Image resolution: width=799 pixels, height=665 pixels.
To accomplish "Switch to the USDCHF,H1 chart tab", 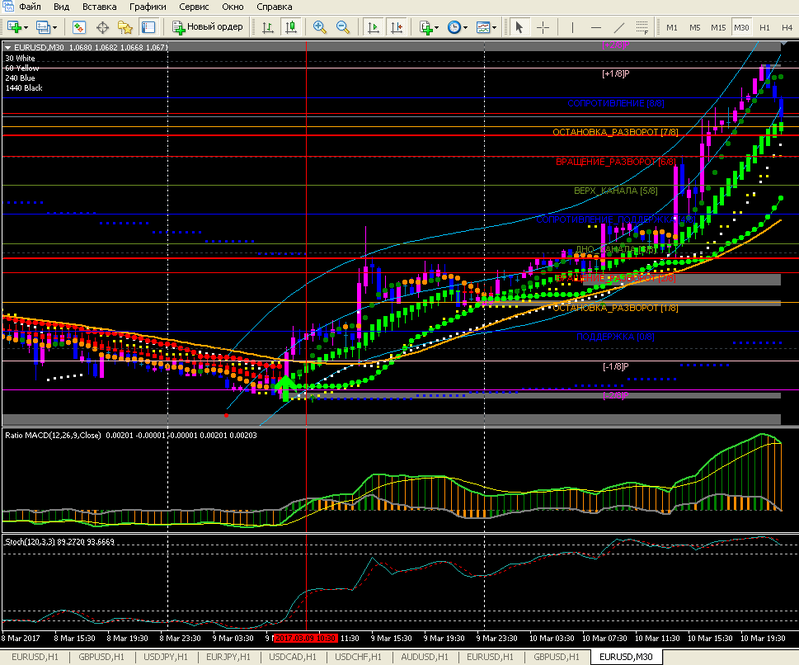I will click(x=358, y=657).
